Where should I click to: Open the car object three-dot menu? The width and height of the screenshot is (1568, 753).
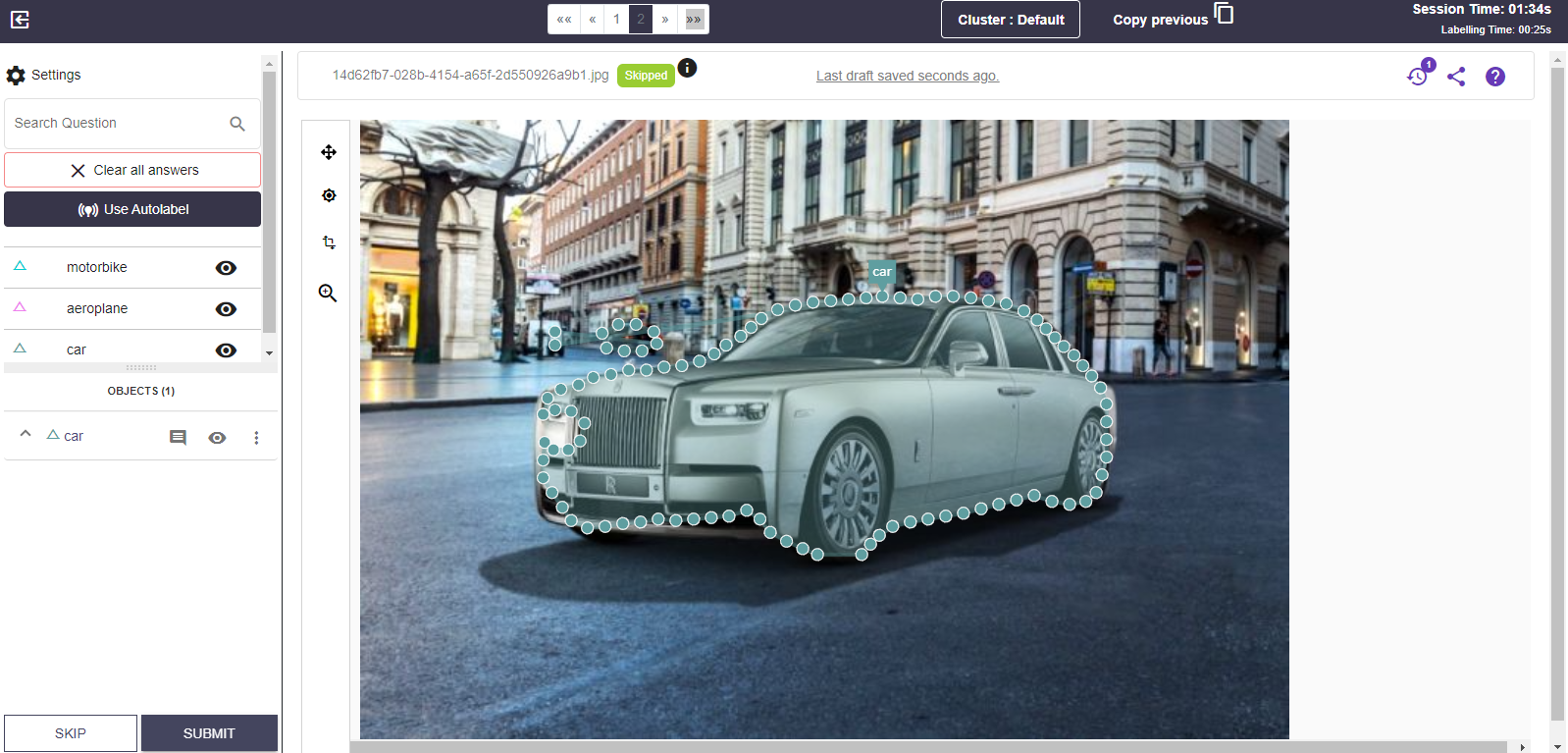tap(256, 438)
